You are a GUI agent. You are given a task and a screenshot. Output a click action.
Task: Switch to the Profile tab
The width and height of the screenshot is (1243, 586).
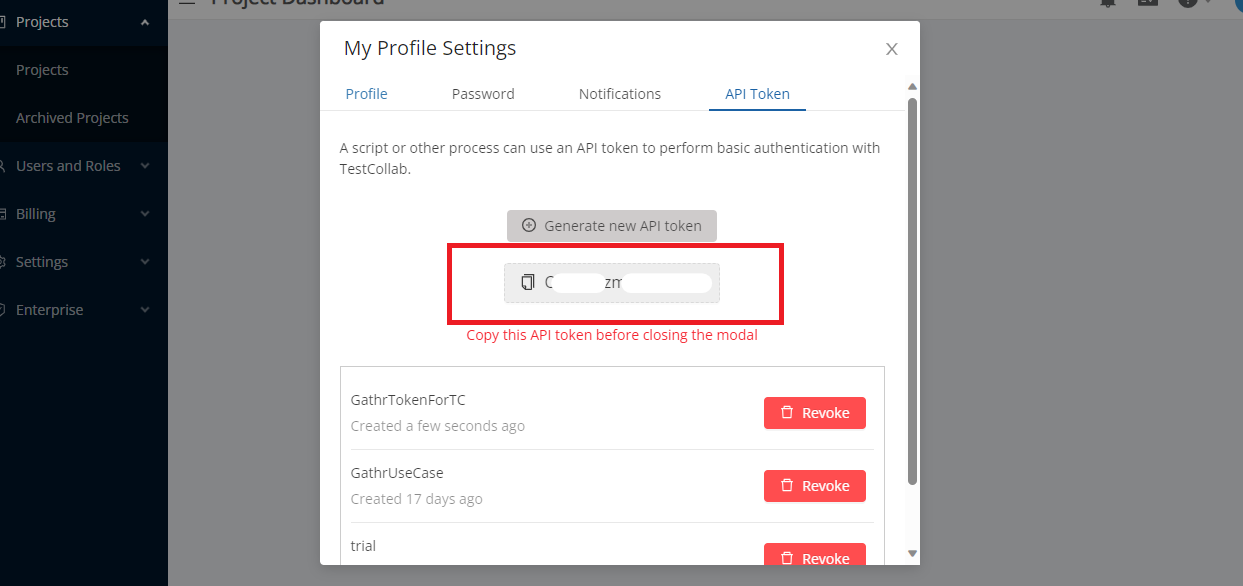point(366,94)
